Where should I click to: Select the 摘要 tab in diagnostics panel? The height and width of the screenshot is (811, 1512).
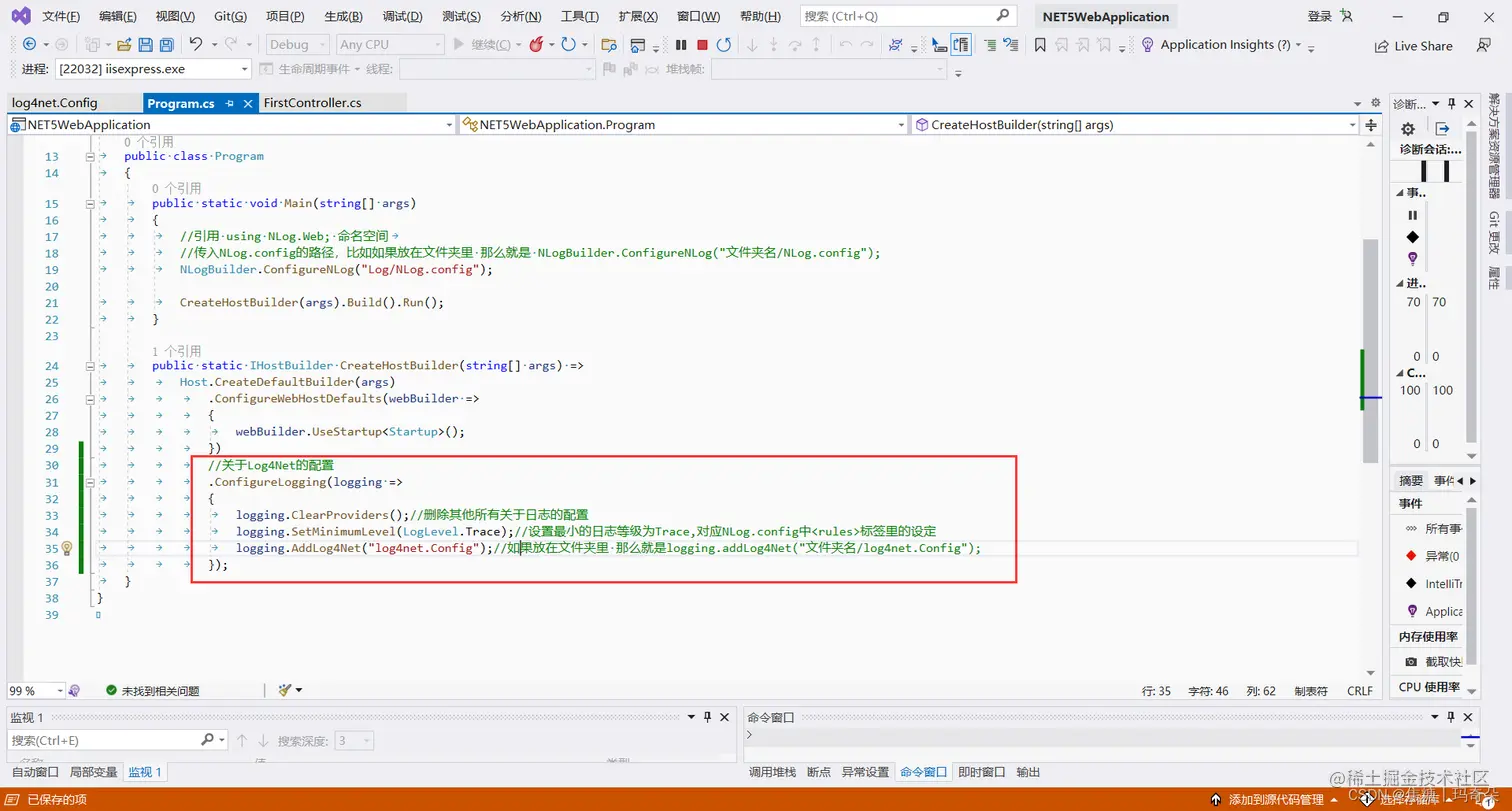pyautogui.click(x=1411, y=481)
